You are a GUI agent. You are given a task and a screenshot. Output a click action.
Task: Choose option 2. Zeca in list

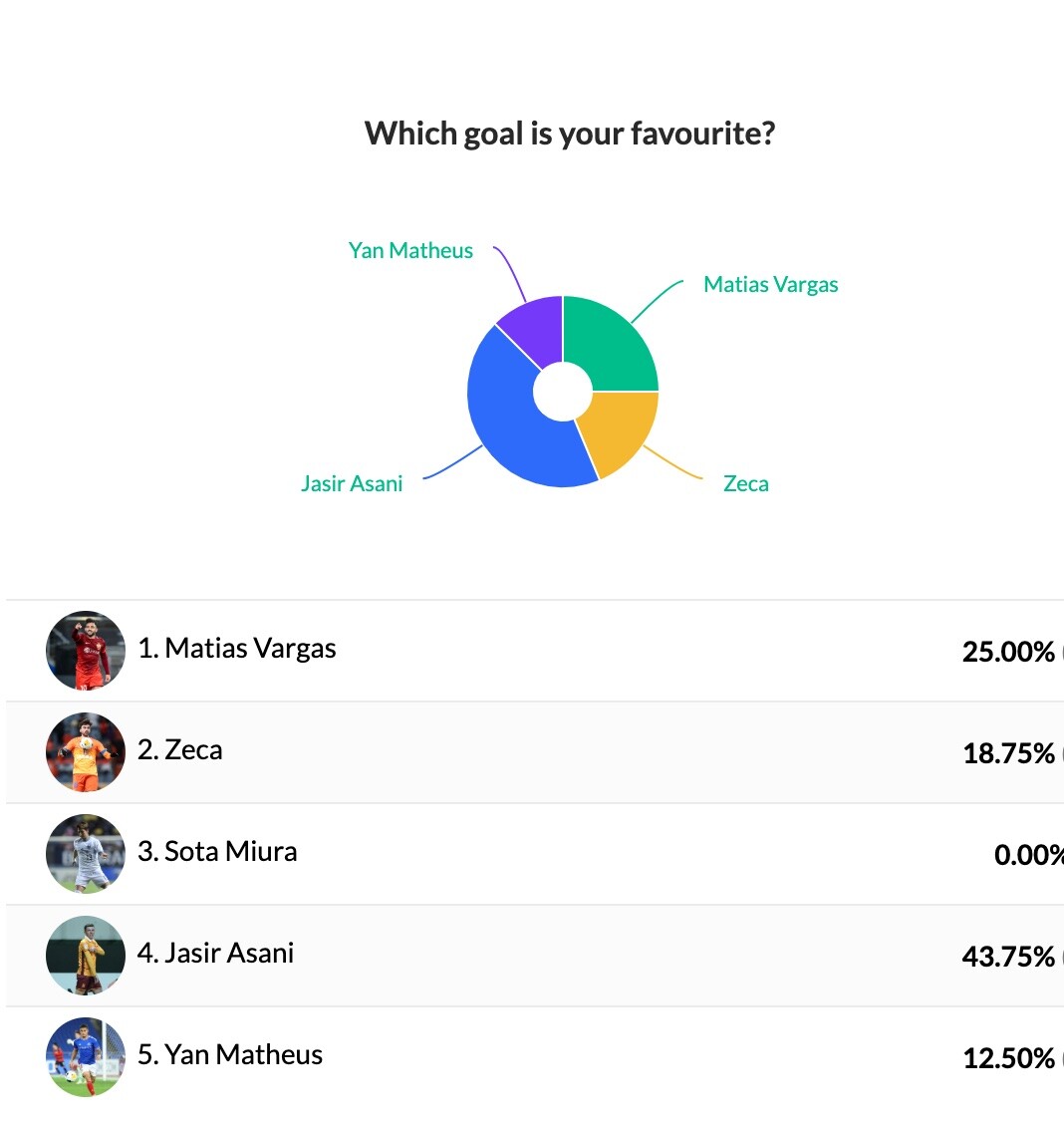tap(180, 750)
